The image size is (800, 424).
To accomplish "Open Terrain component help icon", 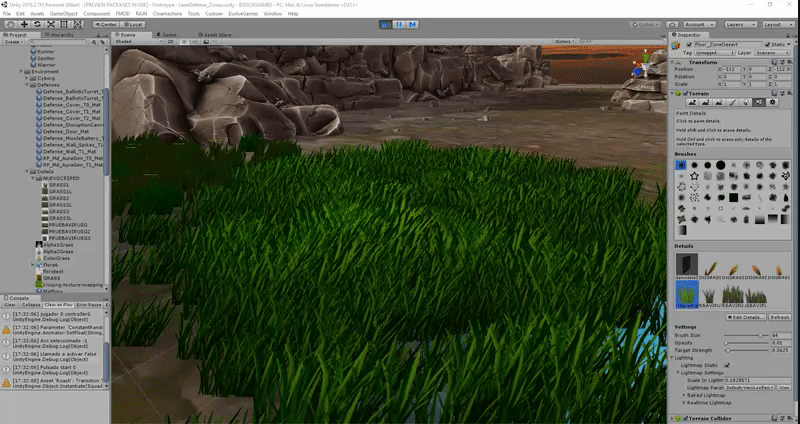I will click(x=774, y=93).
